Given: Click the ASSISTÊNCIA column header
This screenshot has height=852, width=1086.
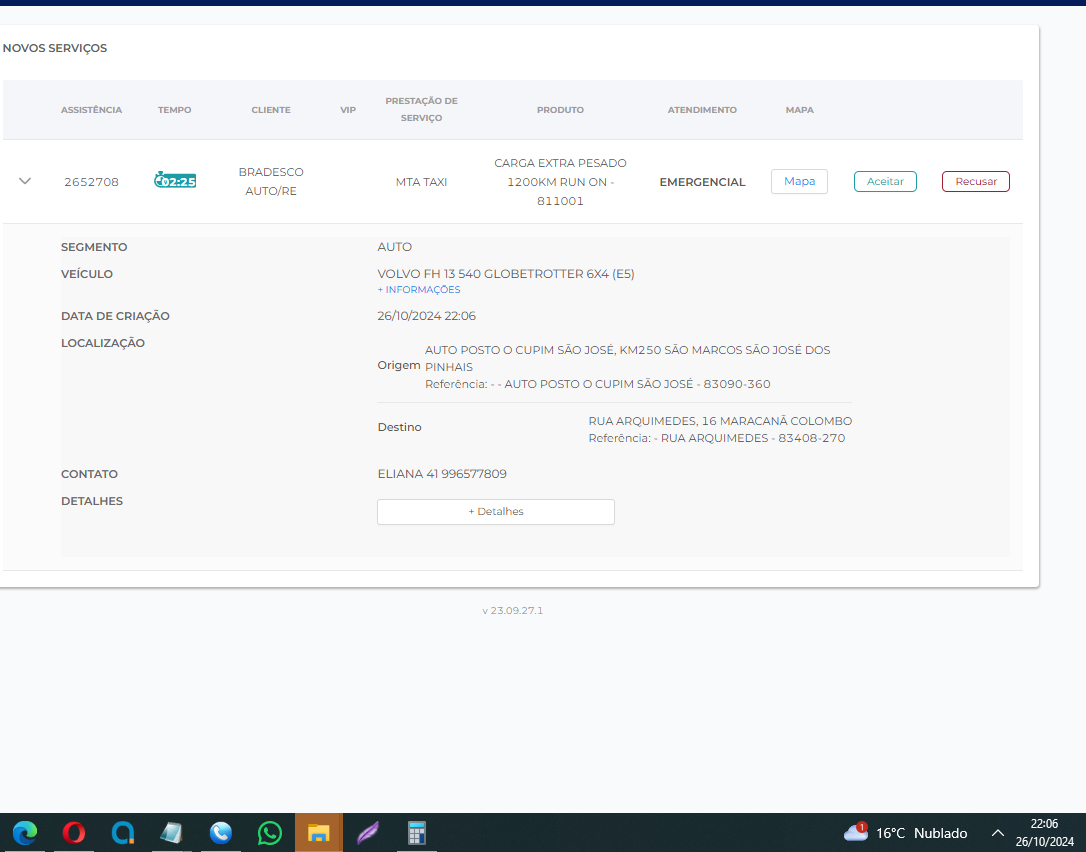Looking at the screenshot, I should point(91,110).
